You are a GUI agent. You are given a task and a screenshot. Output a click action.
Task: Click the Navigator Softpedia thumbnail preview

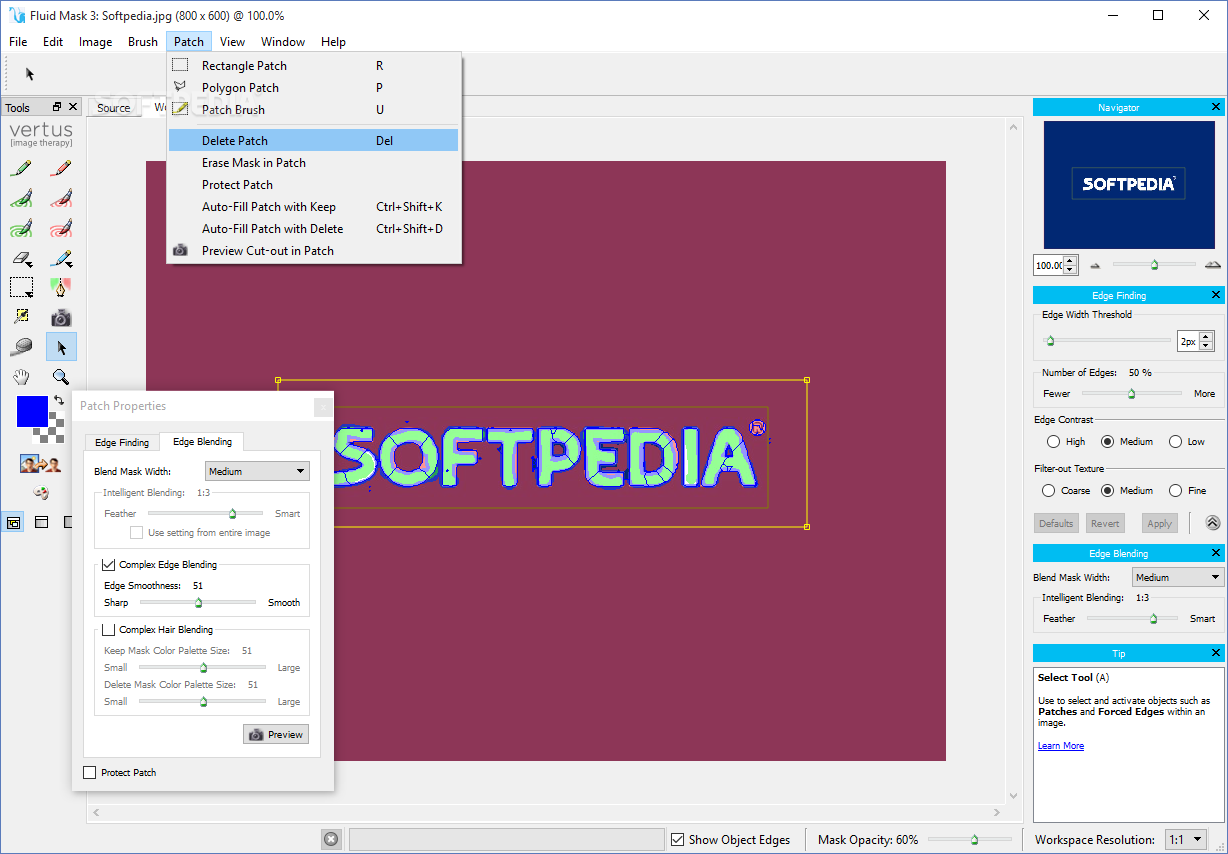(x=1127, y=184)
